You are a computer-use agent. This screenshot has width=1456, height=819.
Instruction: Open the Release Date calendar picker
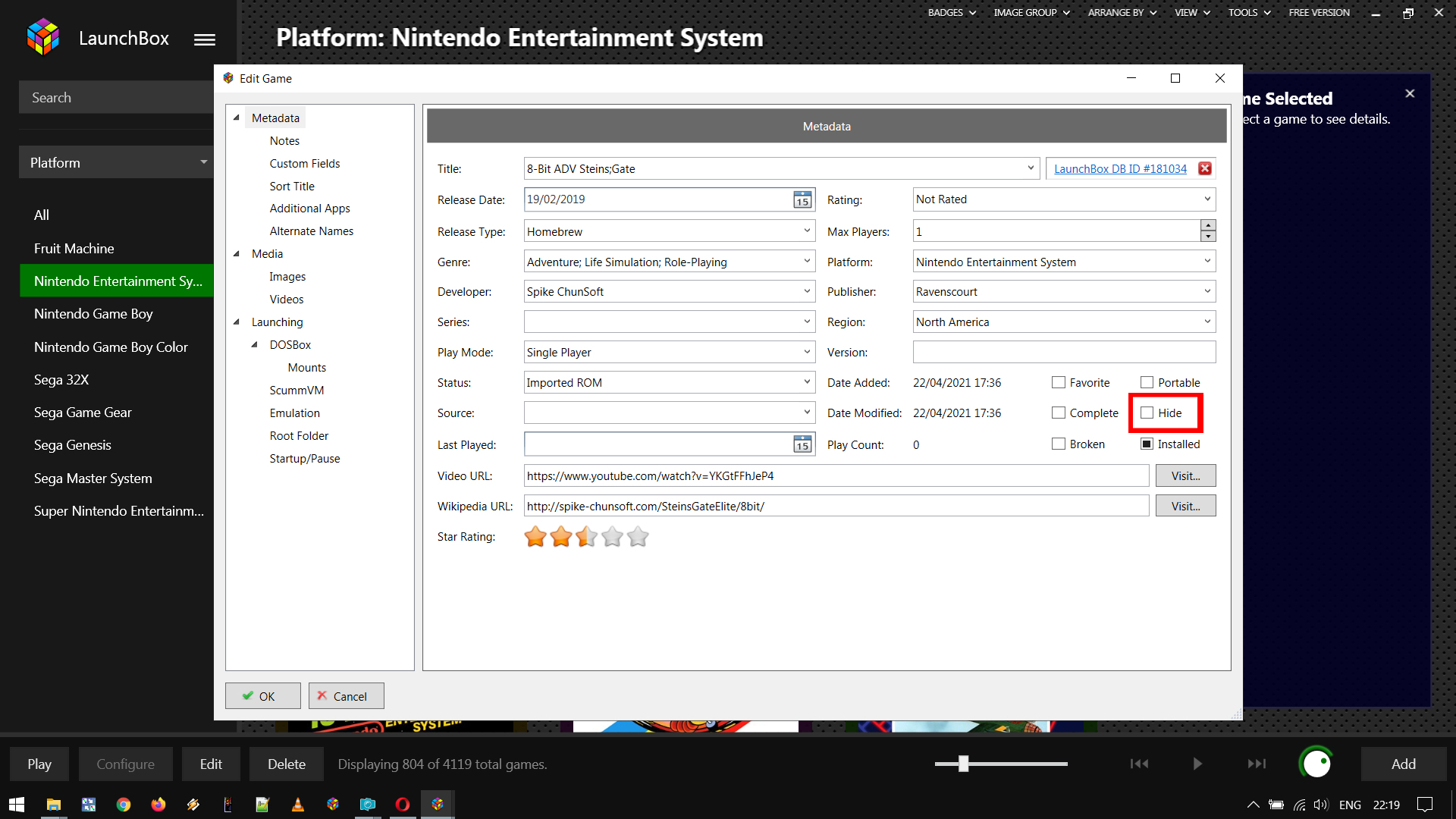(802, 199)
